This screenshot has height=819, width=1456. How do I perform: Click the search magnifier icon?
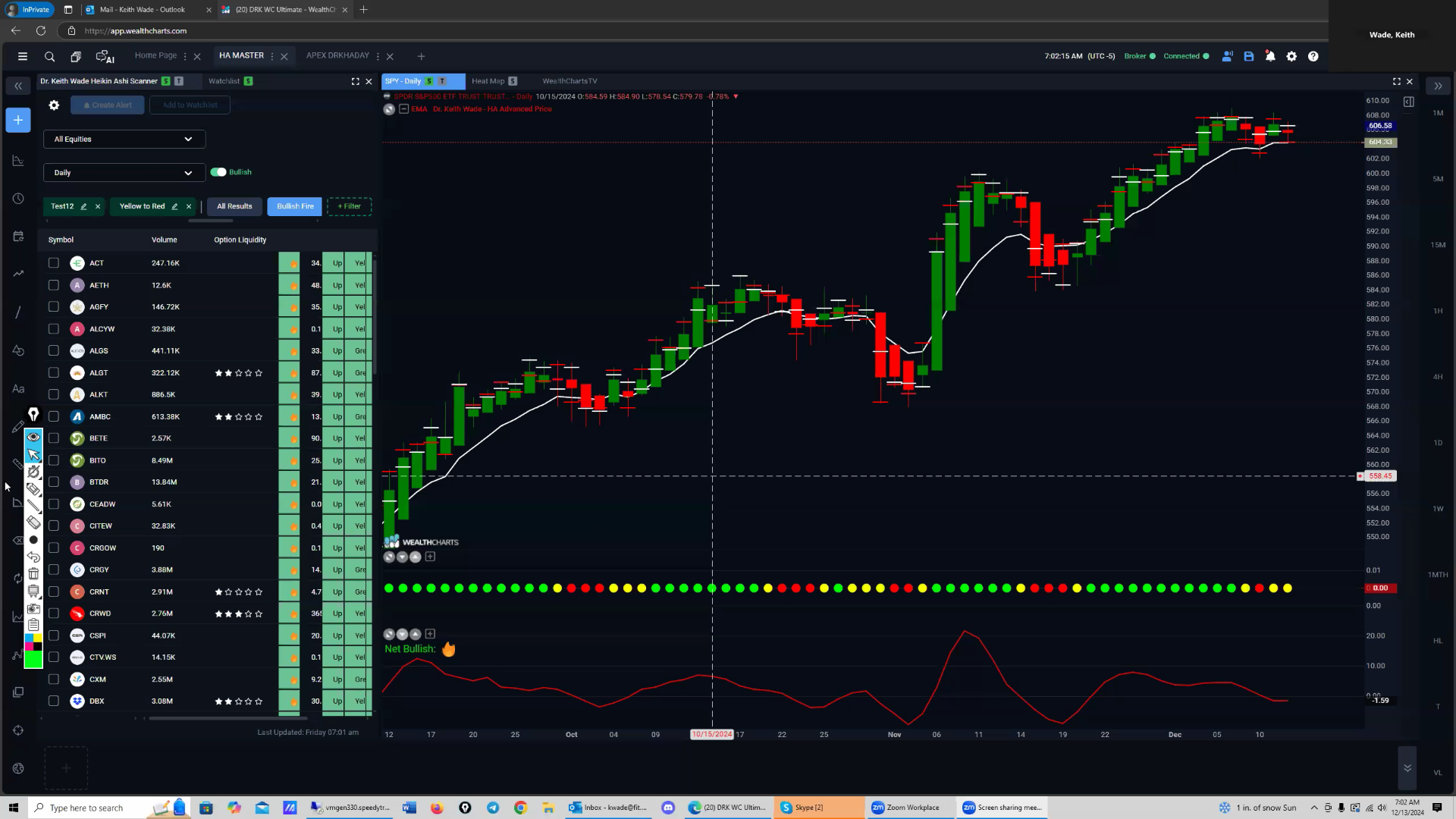[49, 56]
